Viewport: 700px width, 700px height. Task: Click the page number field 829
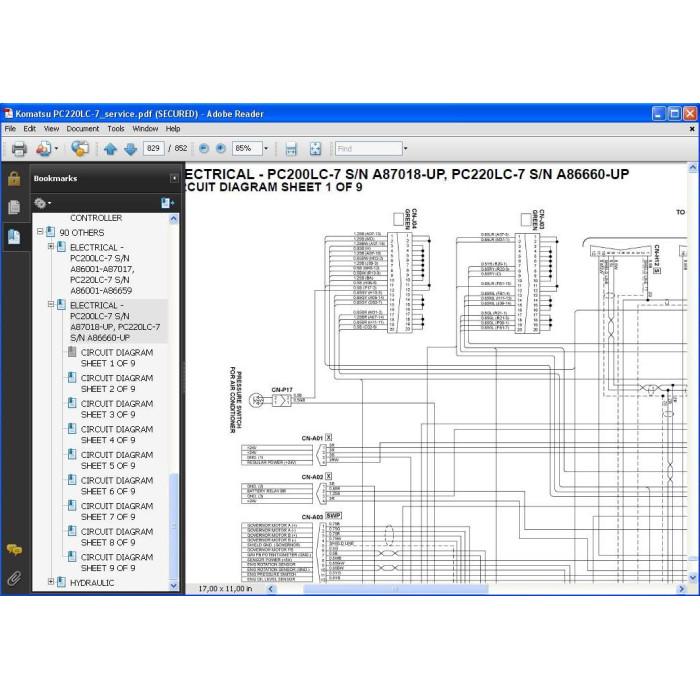click(x=154, y=149)
